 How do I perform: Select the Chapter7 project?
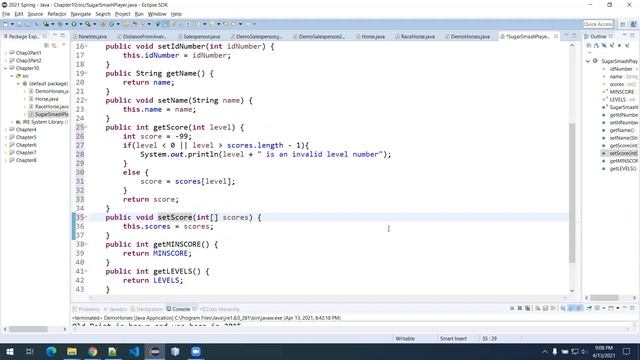coord(26,153)
